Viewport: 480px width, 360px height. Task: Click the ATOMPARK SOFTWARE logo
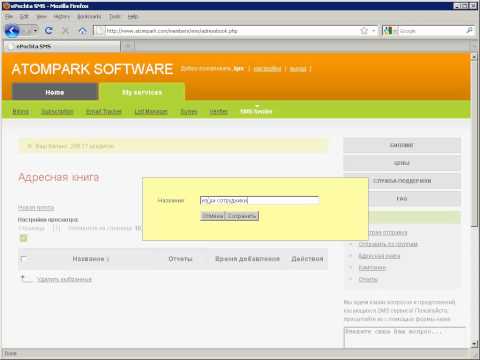pyautogui.click(x=92, y=69)
